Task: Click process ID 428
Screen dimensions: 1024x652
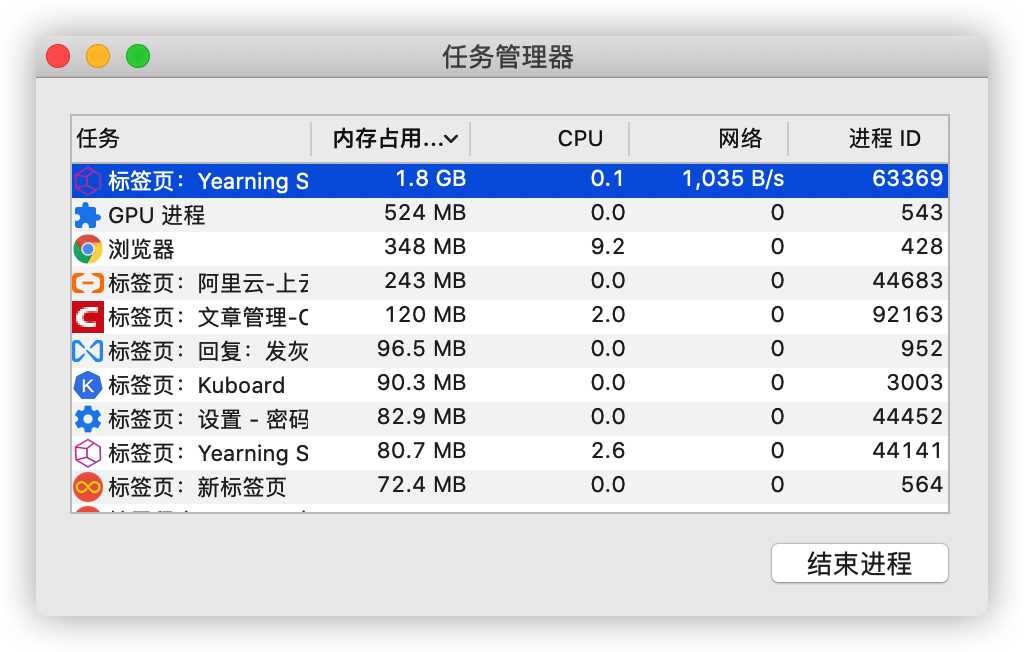Action: (922, 246)
